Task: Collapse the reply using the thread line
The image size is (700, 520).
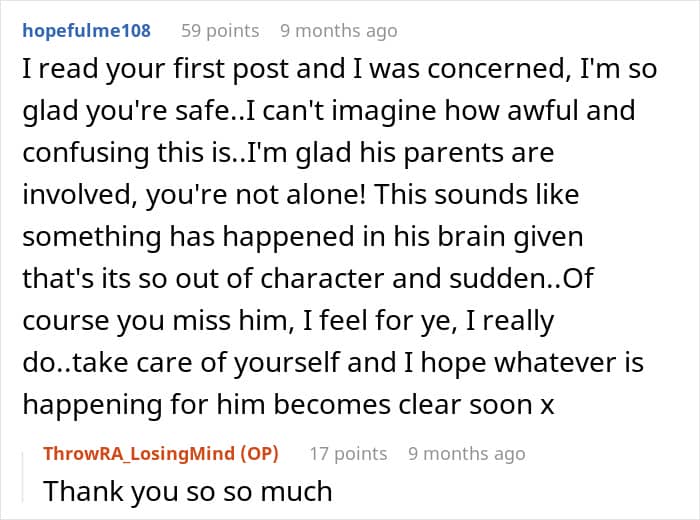Action: click(23, 477)
